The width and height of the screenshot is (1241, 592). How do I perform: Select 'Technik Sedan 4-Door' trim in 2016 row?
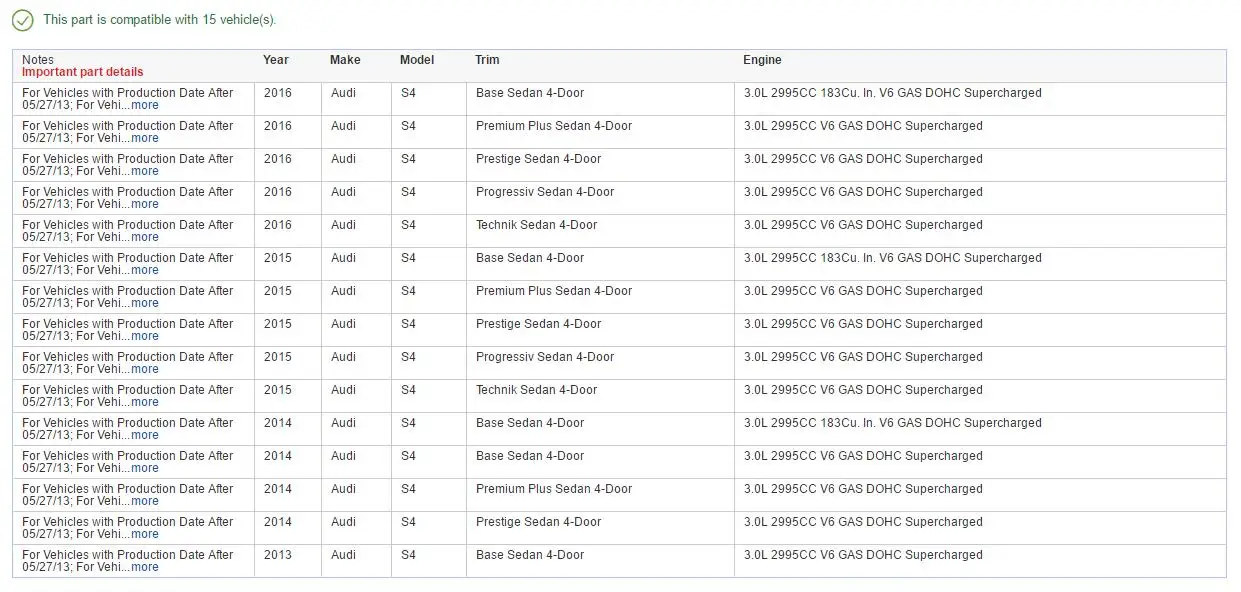click(537, 225)
